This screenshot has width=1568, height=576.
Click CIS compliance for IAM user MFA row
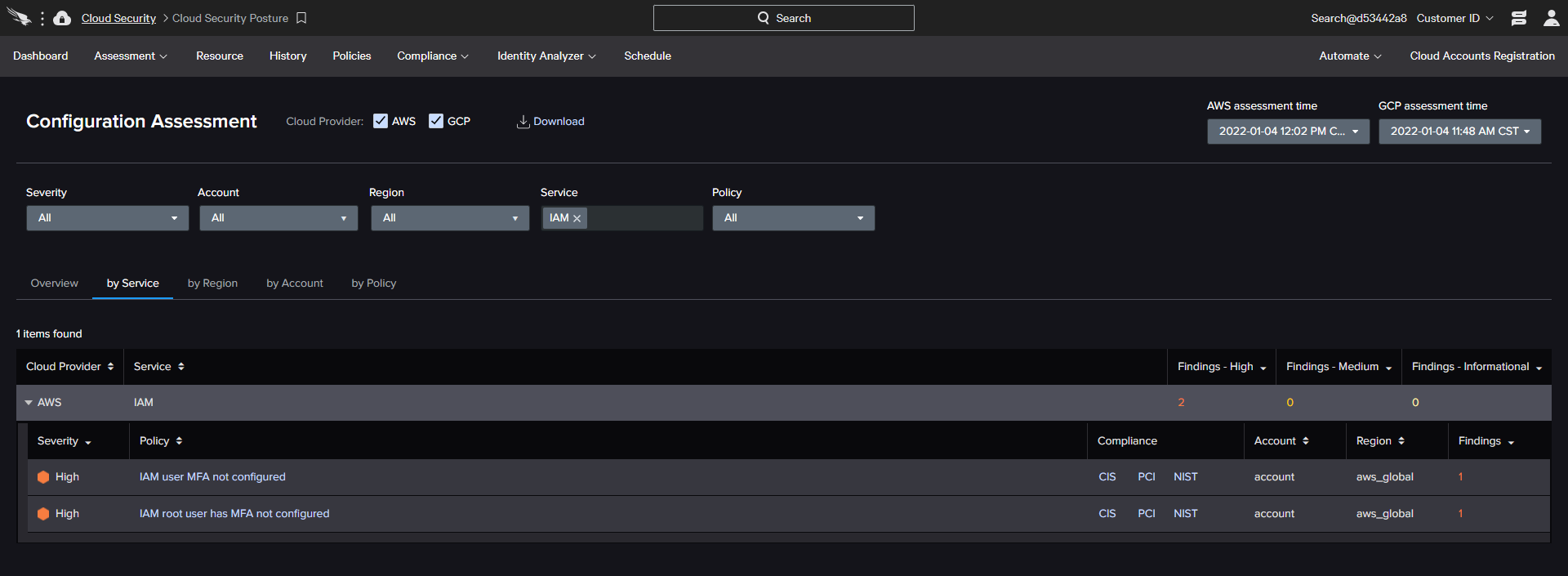coord(1107,477)
